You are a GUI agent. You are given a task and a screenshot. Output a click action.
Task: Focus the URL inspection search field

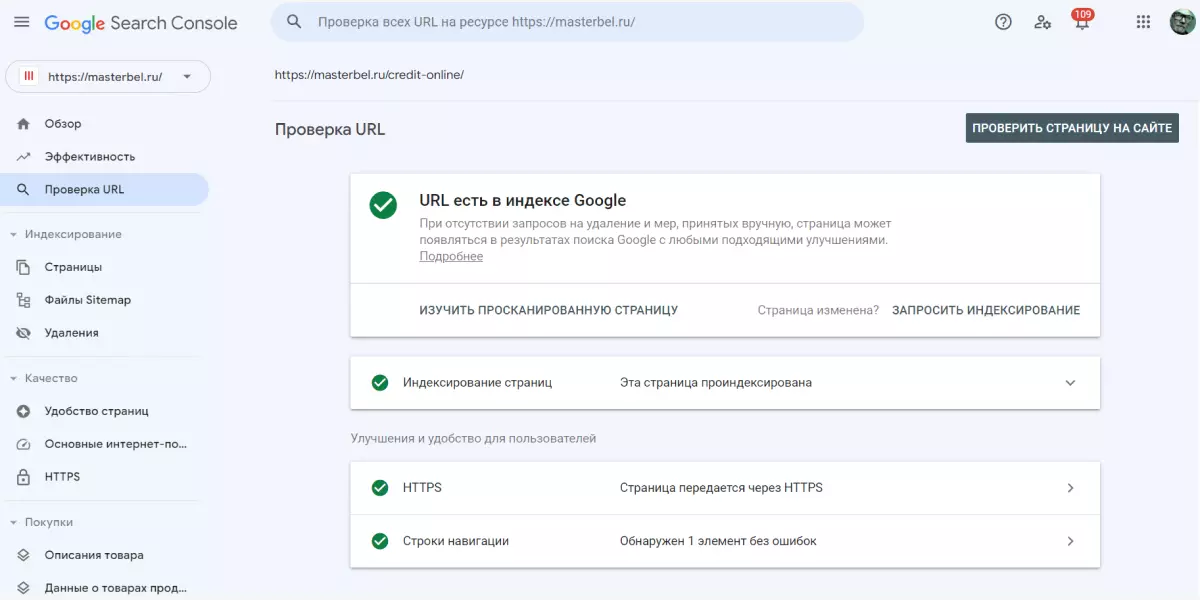click(567, 22)
